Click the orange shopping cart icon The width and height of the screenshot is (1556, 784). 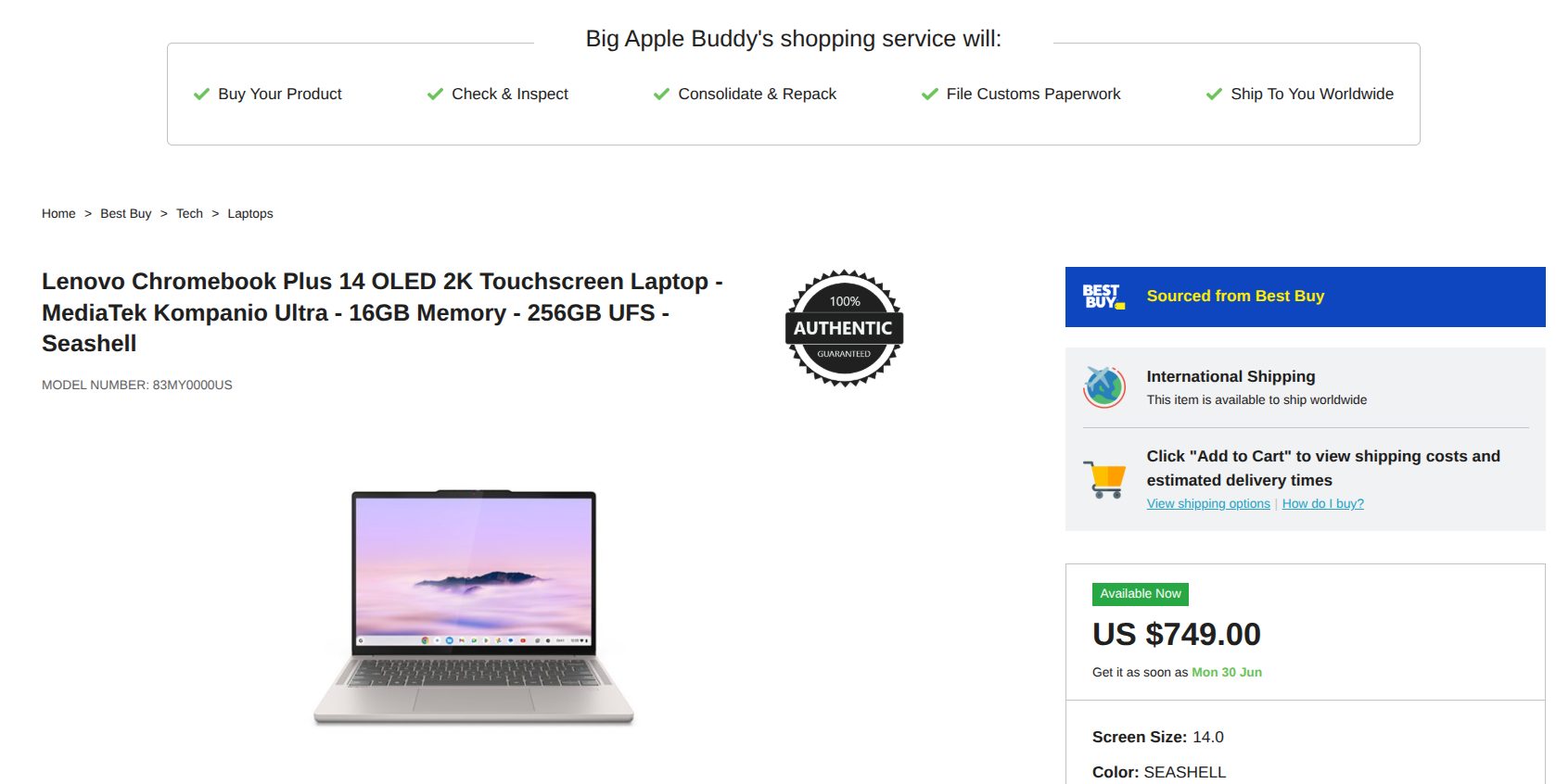[x=1104, y=479]
